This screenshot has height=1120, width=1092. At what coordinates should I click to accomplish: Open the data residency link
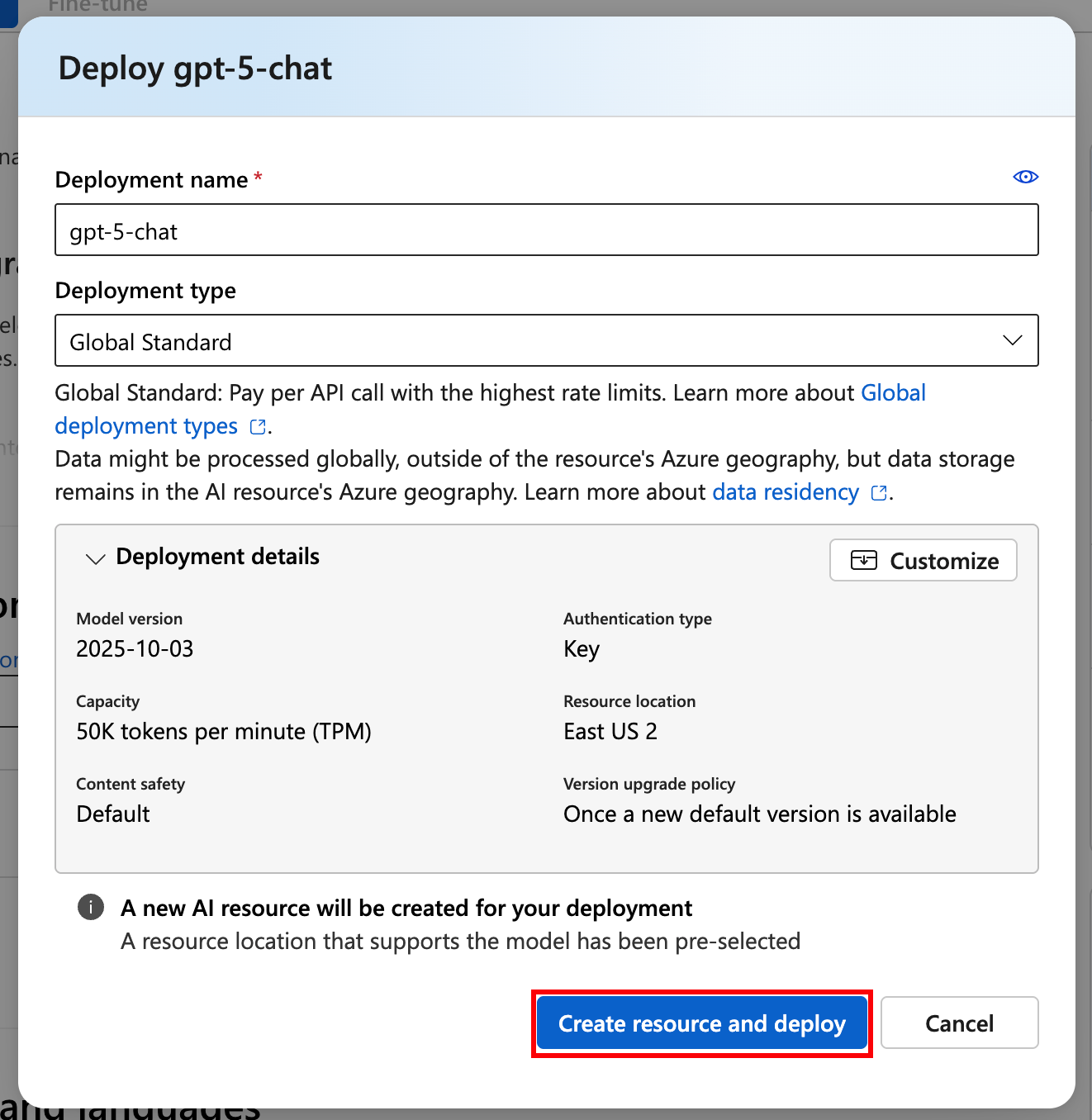tap(785, 491)
